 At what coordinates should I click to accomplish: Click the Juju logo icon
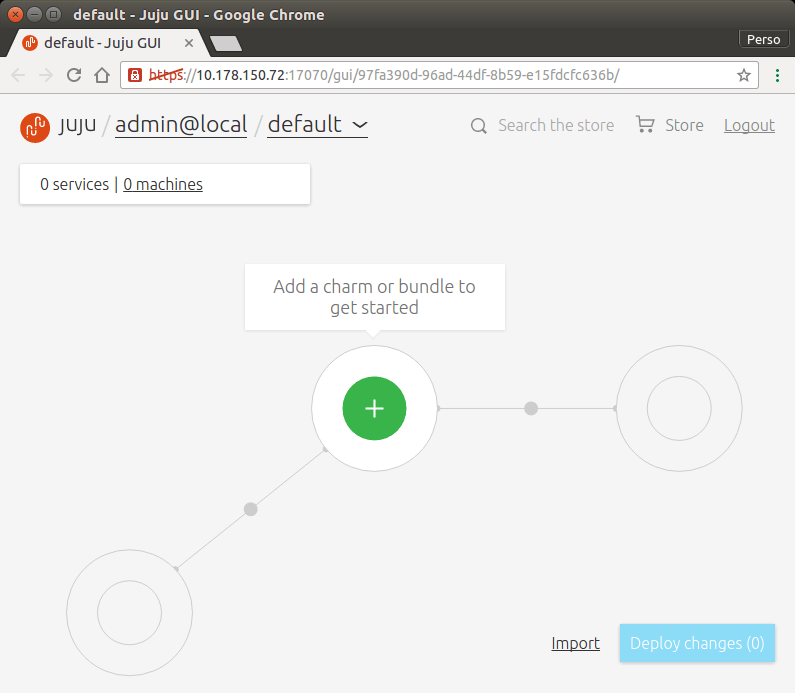tap(35, 126)
